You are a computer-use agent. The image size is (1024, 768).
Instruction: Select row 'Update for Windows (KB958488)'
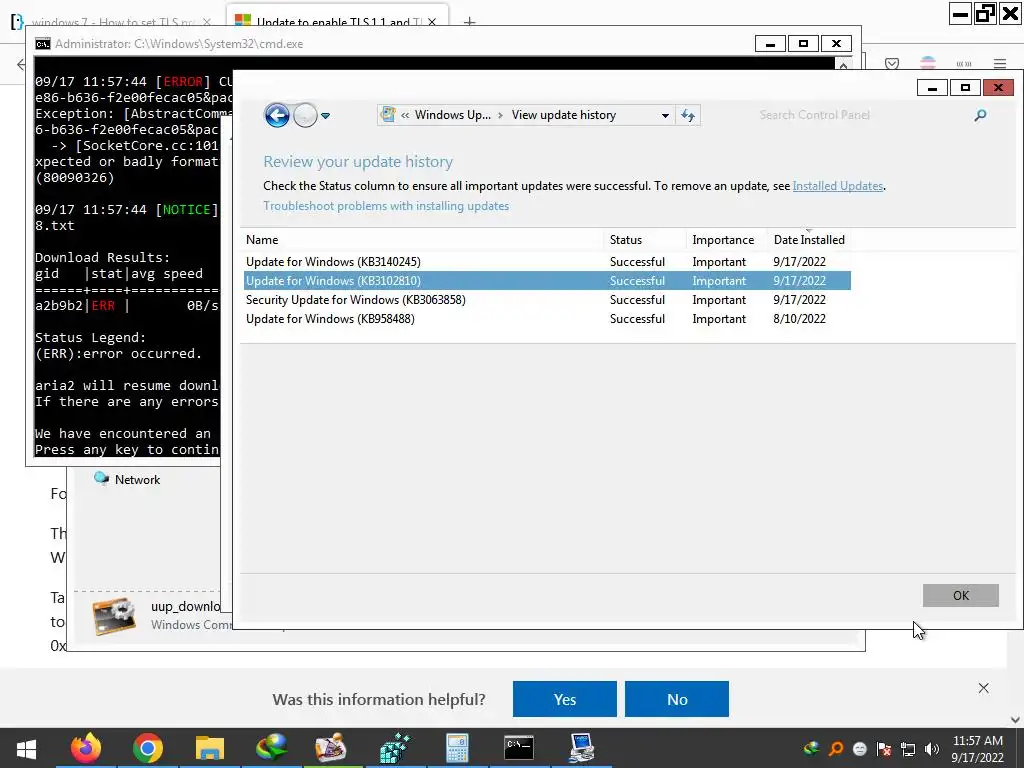[547, 319]
